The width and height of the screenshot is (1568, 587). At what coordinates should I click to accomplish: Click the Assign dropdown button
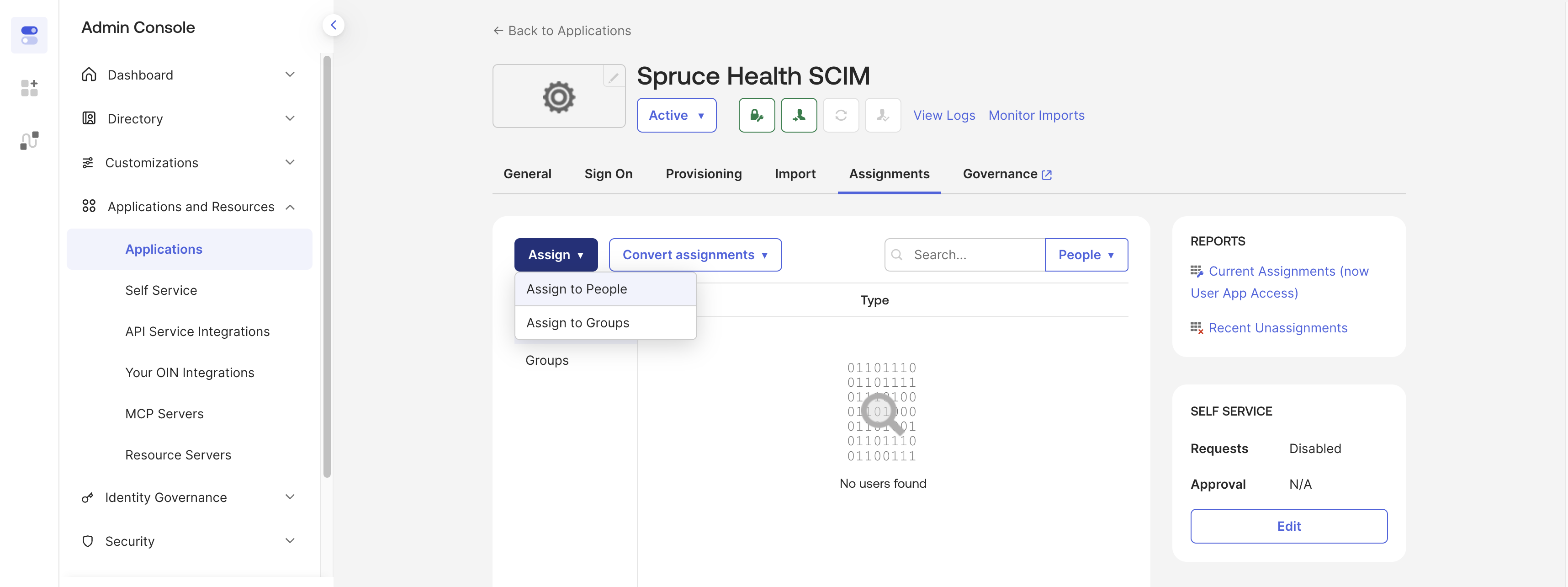[x=556, y=255]
